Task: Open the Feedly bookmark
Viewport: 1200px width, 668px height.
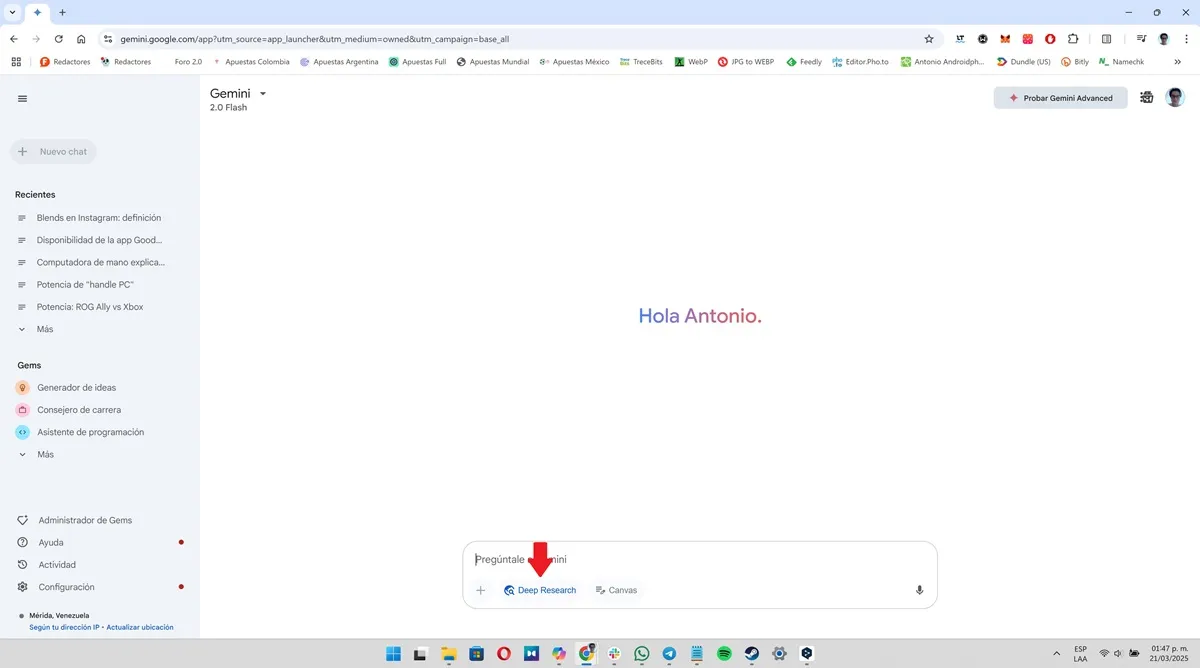Action: click(803, 62)
